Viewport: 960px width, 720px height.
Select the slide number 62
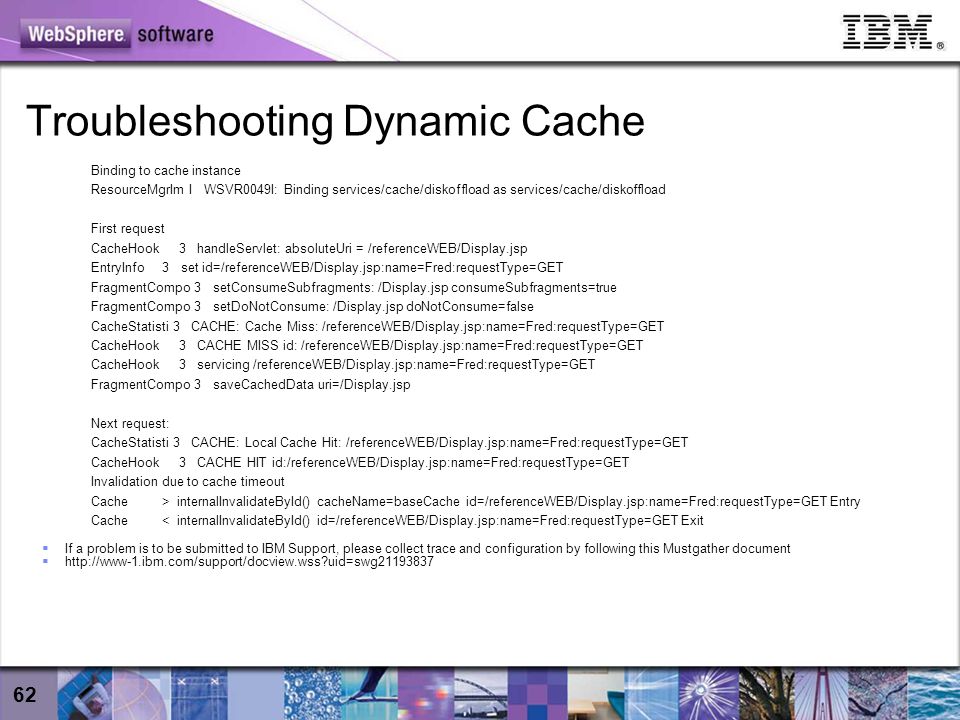pyautogui.click(x=24, y=695)
